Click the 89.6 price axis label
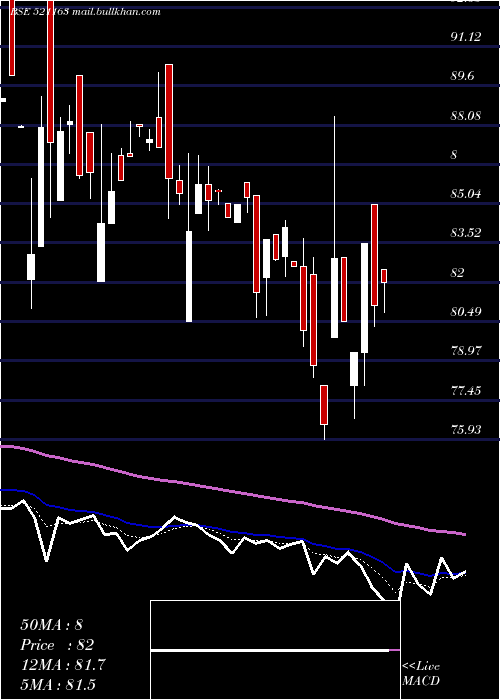The image size is (500, 700). 462,76
